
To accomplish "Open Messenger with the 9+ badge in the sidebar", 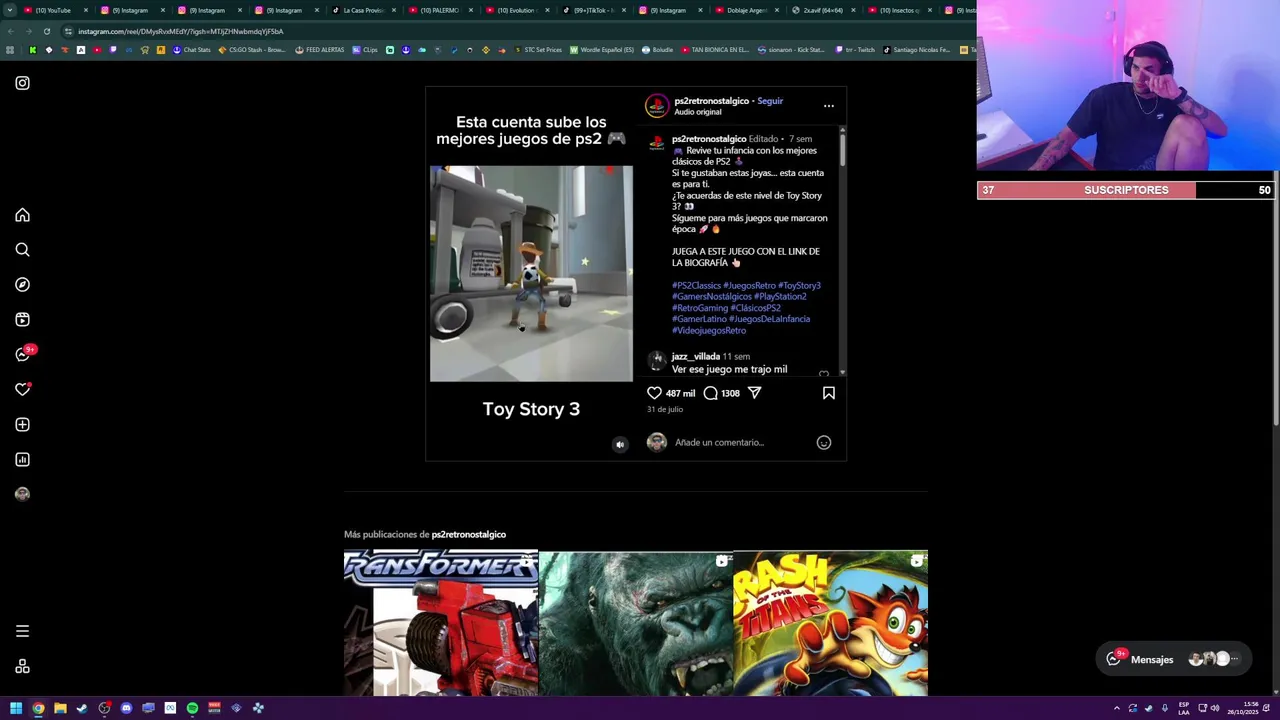I will pos(24,354).
